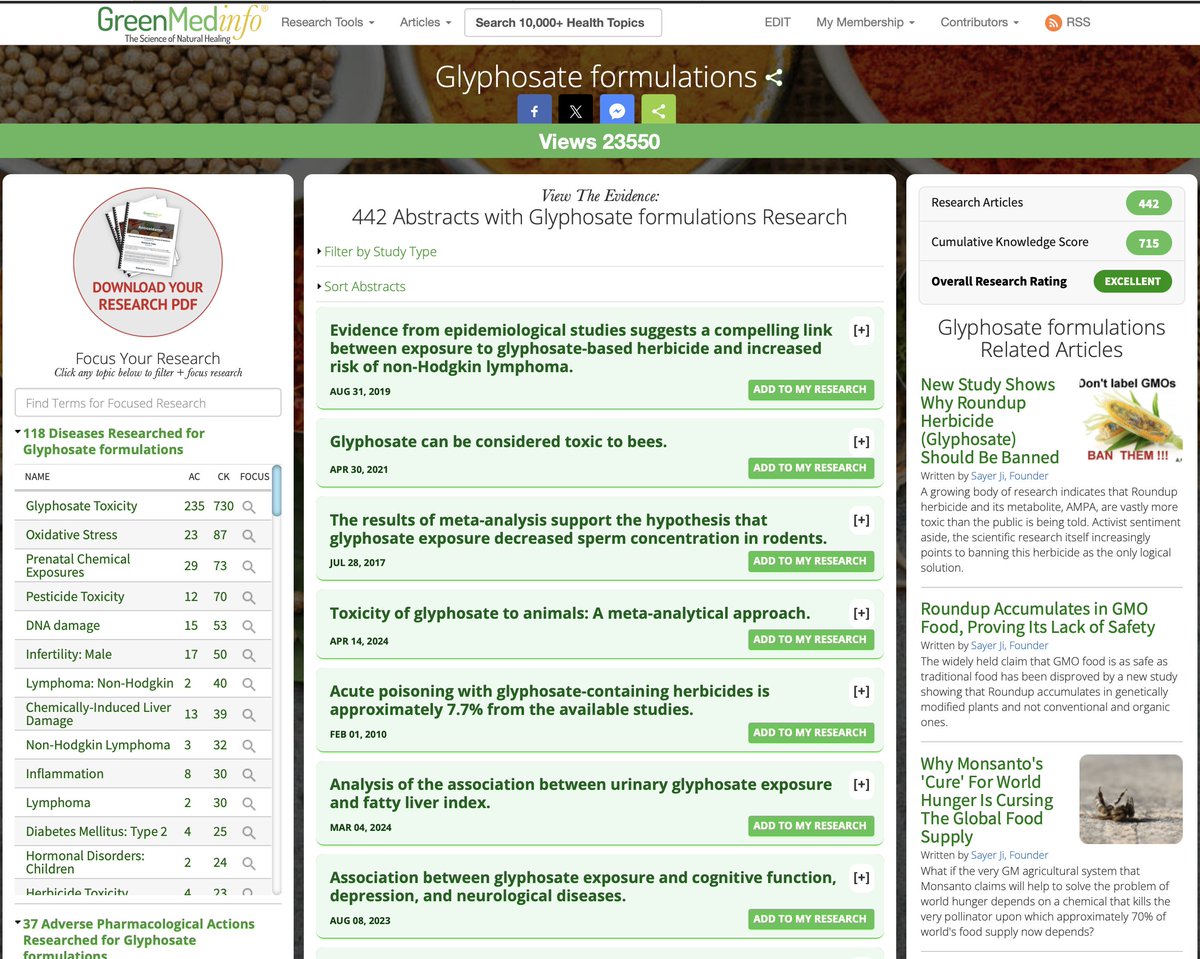Image resolution: width=1200 pixels, height=959 pixels.
Task: Expand the sperm concentration abstract [+]
Action: [861, 520]
